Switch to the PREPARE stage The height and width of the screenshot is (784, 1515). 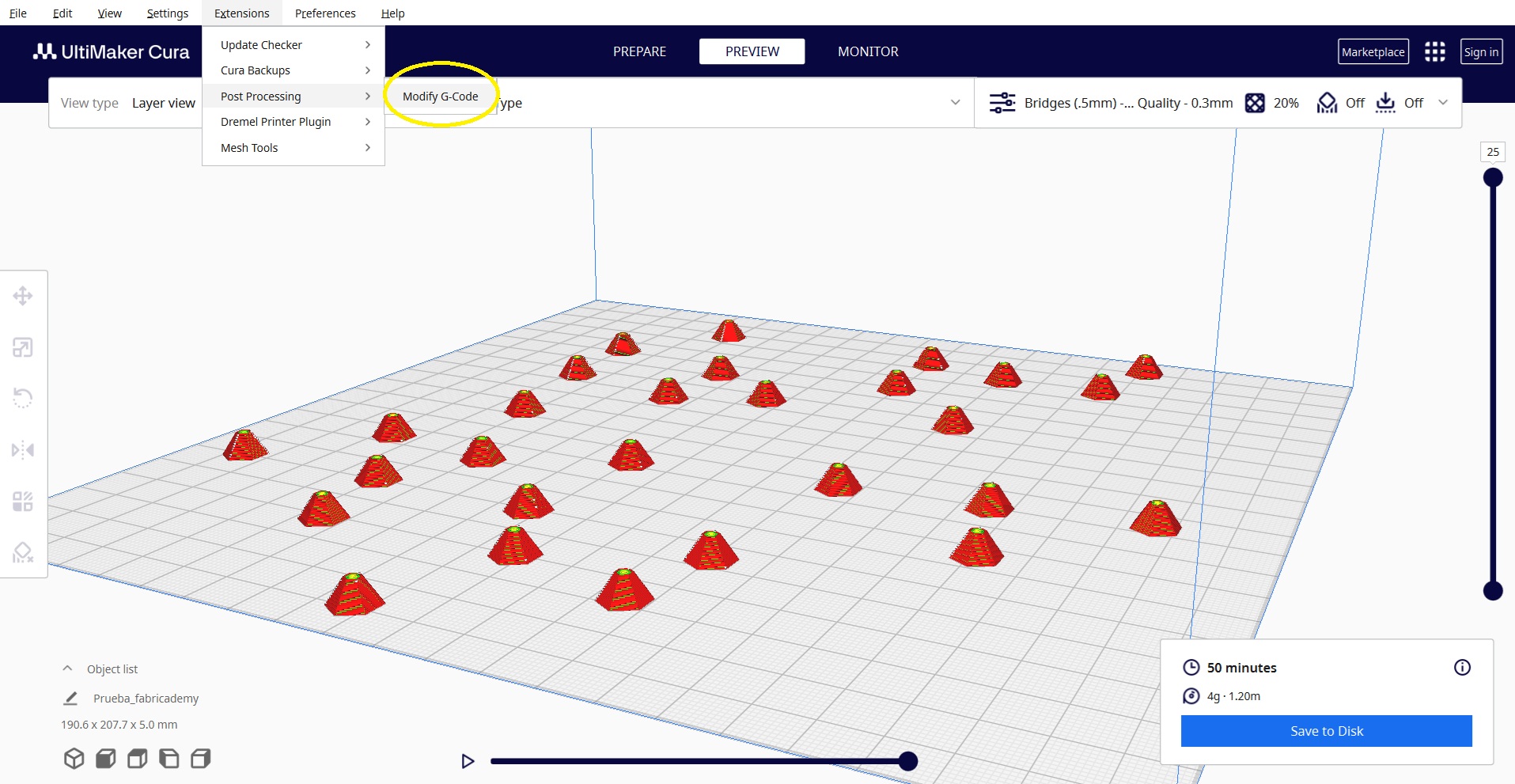point(639,51)
